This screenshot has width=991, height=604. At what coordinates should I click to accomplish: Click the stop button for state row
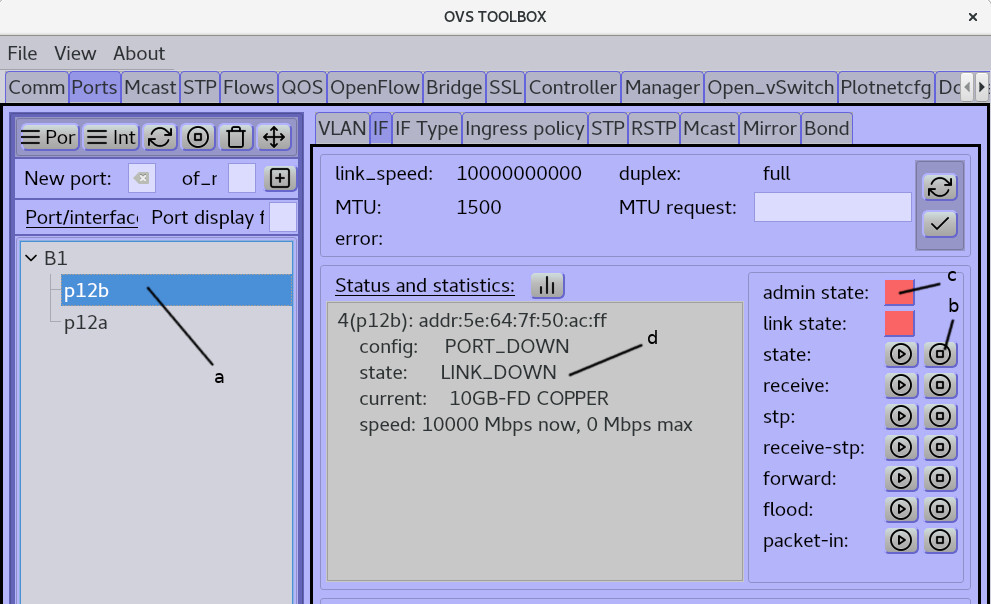point(940,354)
